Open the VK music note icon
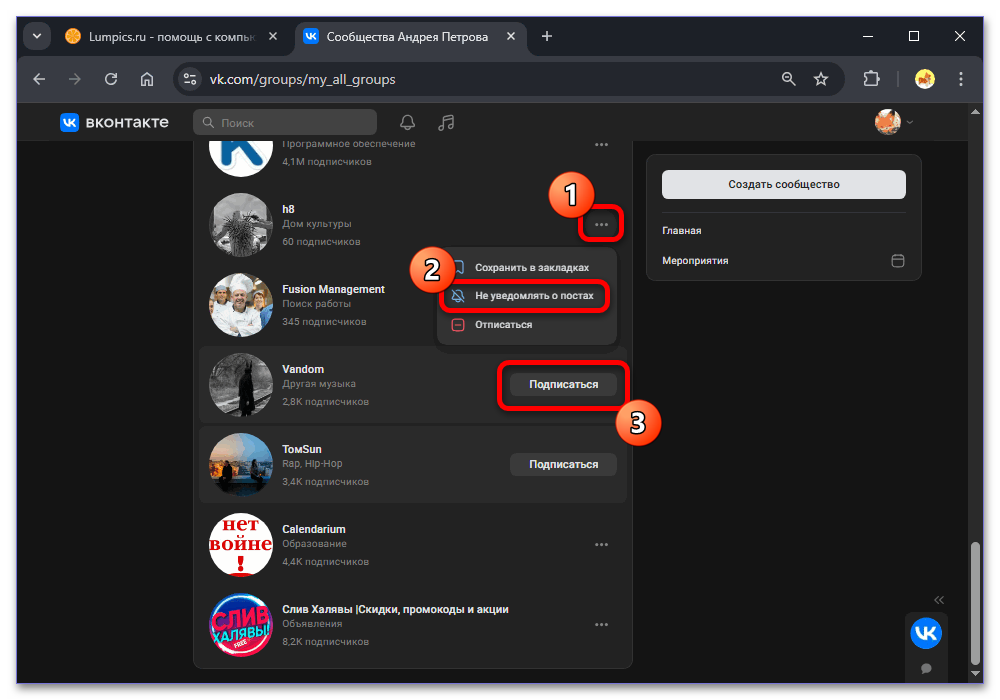This screenshot has width=1000, height=700. tap(446, 122)
